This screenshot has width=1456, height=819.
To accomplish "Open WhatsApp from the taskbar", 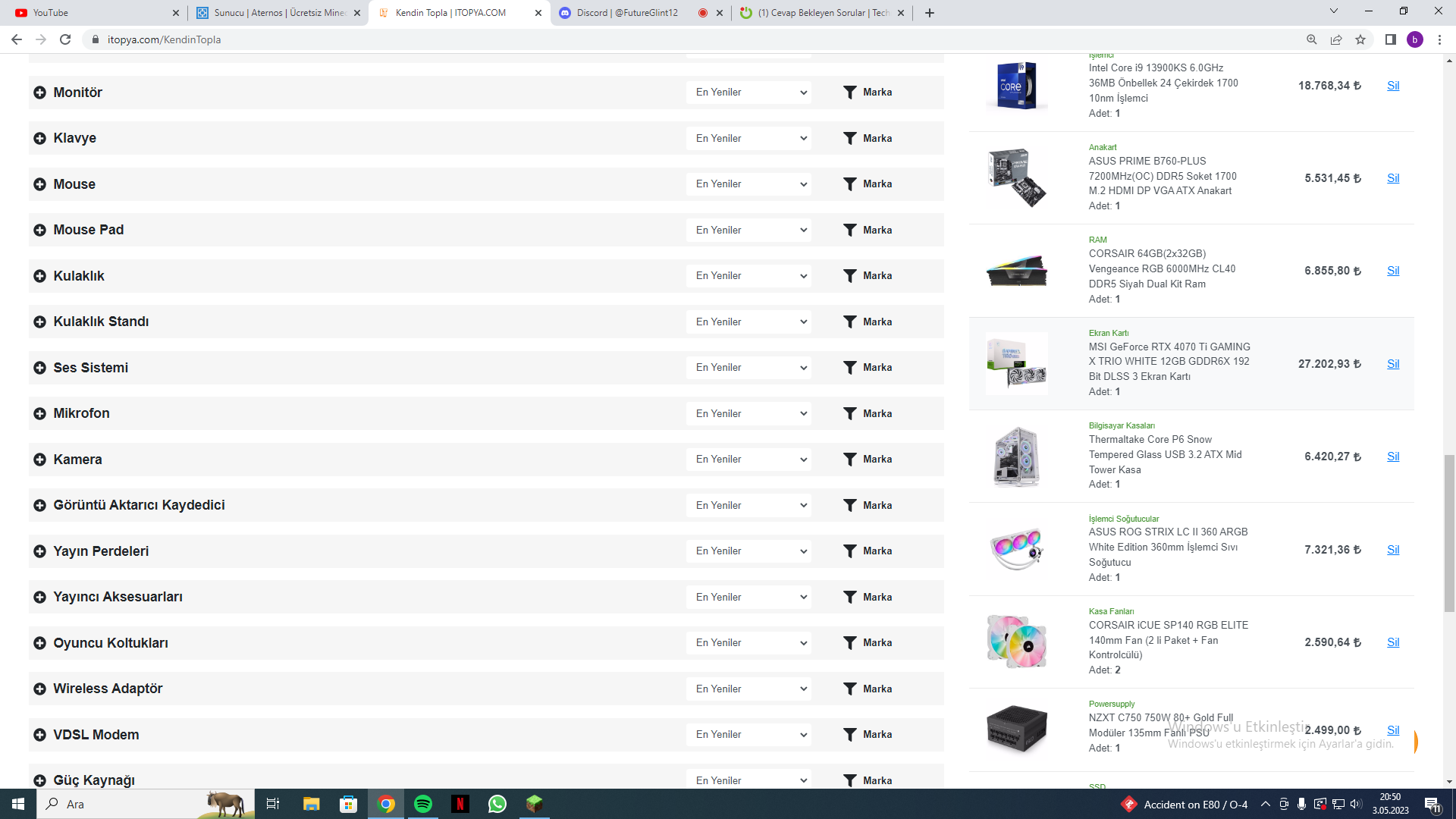I will 497,804.
